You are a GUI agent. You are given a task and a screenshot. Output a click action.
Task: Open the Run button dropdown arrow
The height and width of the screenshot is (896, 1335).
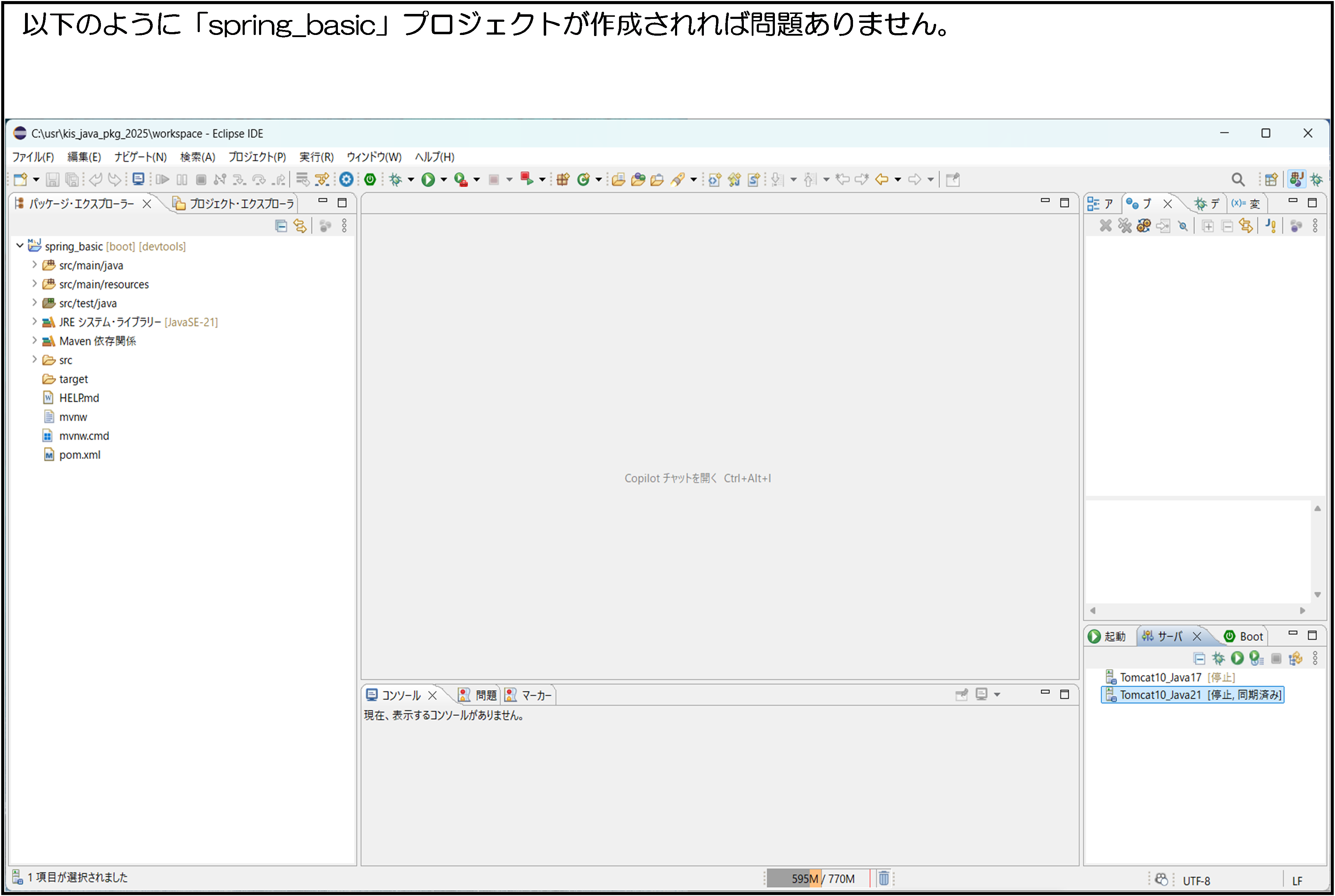point(443,179)
